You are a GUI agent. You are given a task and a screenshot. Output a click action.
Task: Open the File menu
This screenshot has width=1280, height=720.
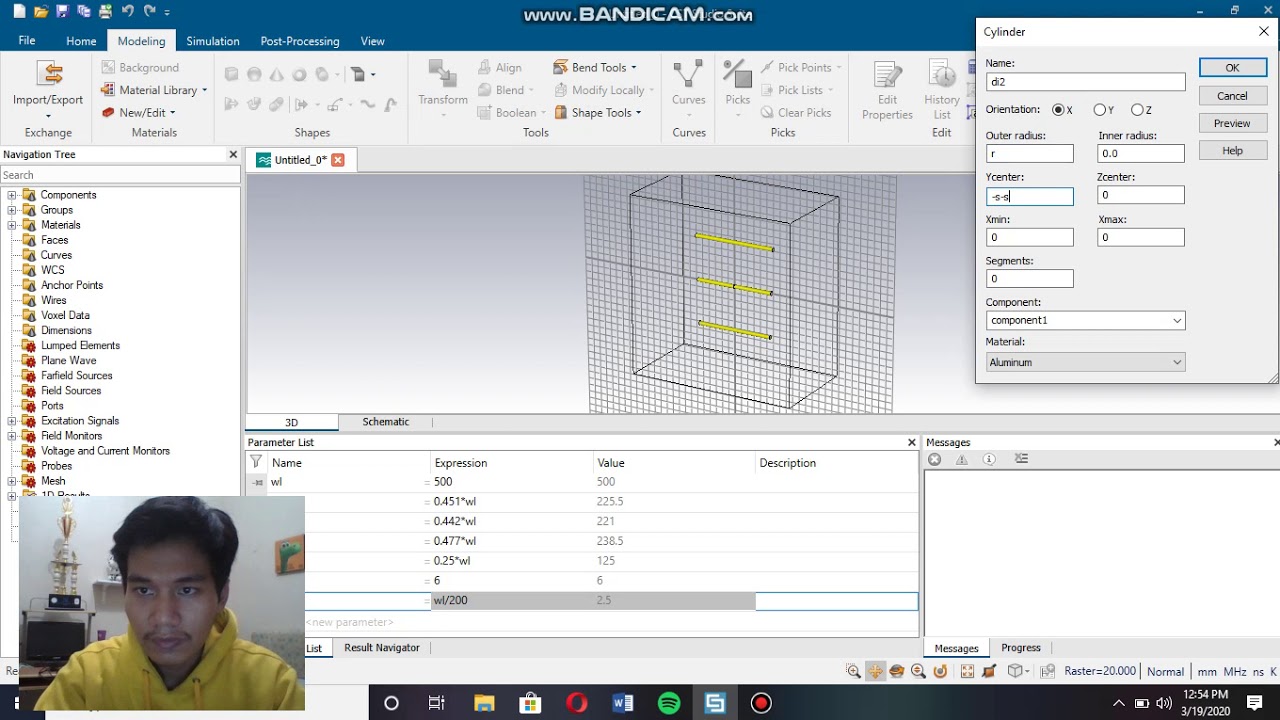pyautogui.click(x=27, y=41)
